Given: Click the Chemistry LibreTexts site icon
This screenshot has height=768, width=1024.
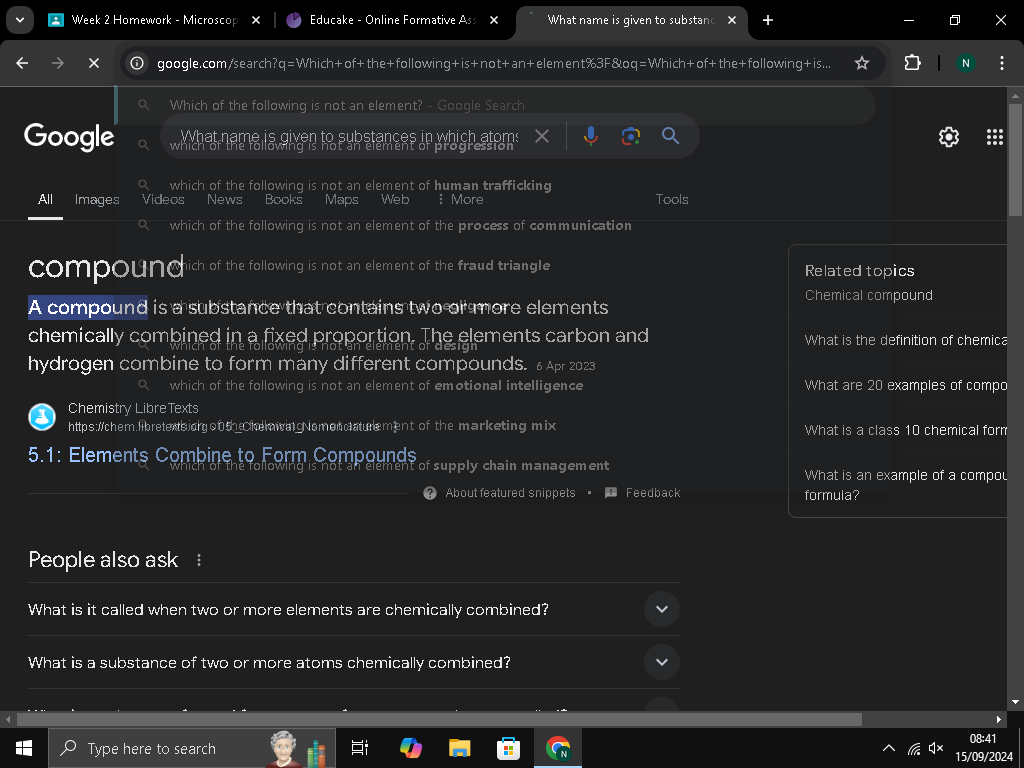Looking at the screenshot, I should [x=42, y=417].
